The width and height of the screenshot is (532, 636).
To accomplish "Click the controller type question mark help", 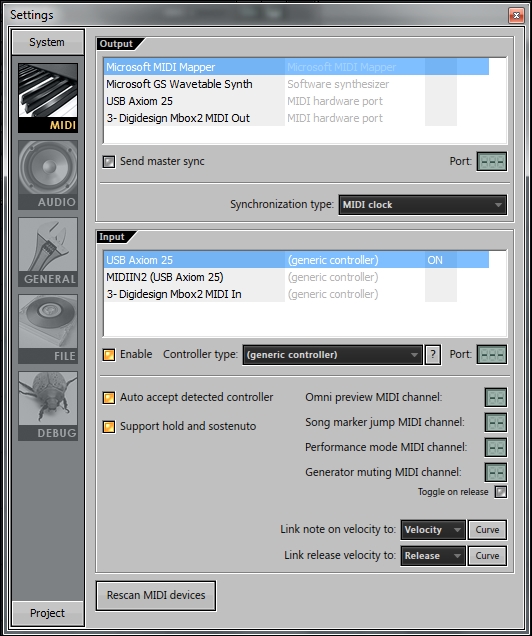I will (x=433, y=355).
